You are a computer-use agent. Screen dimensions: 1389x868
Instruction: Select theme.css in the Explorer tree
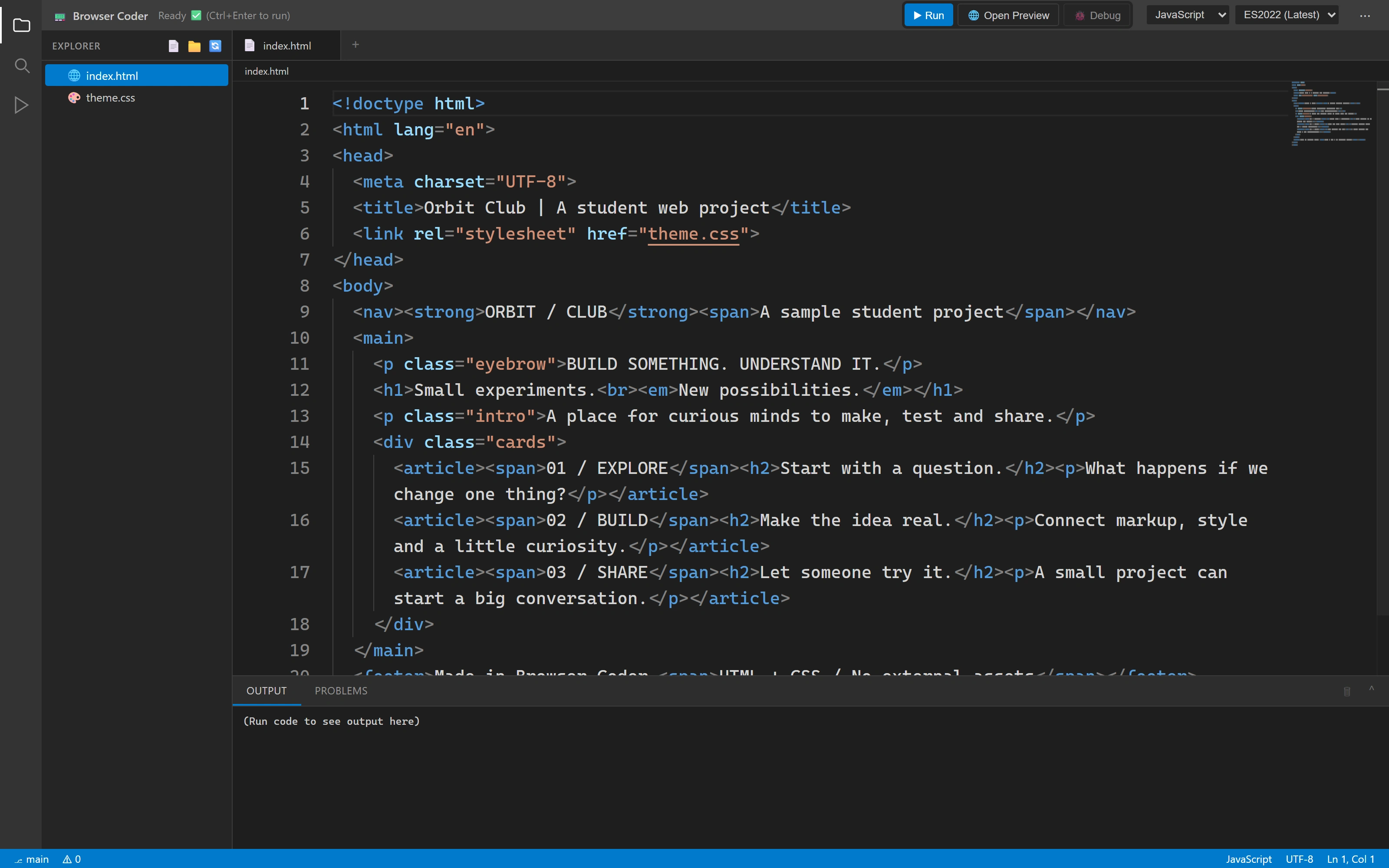(137, 98)
